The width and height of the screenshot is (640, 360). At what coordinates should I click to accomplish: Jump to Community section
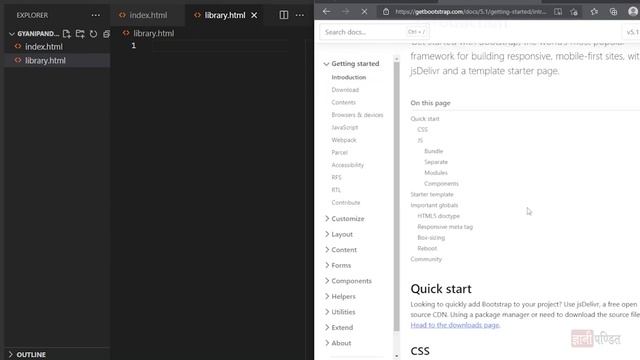click(x=426, y=259)
